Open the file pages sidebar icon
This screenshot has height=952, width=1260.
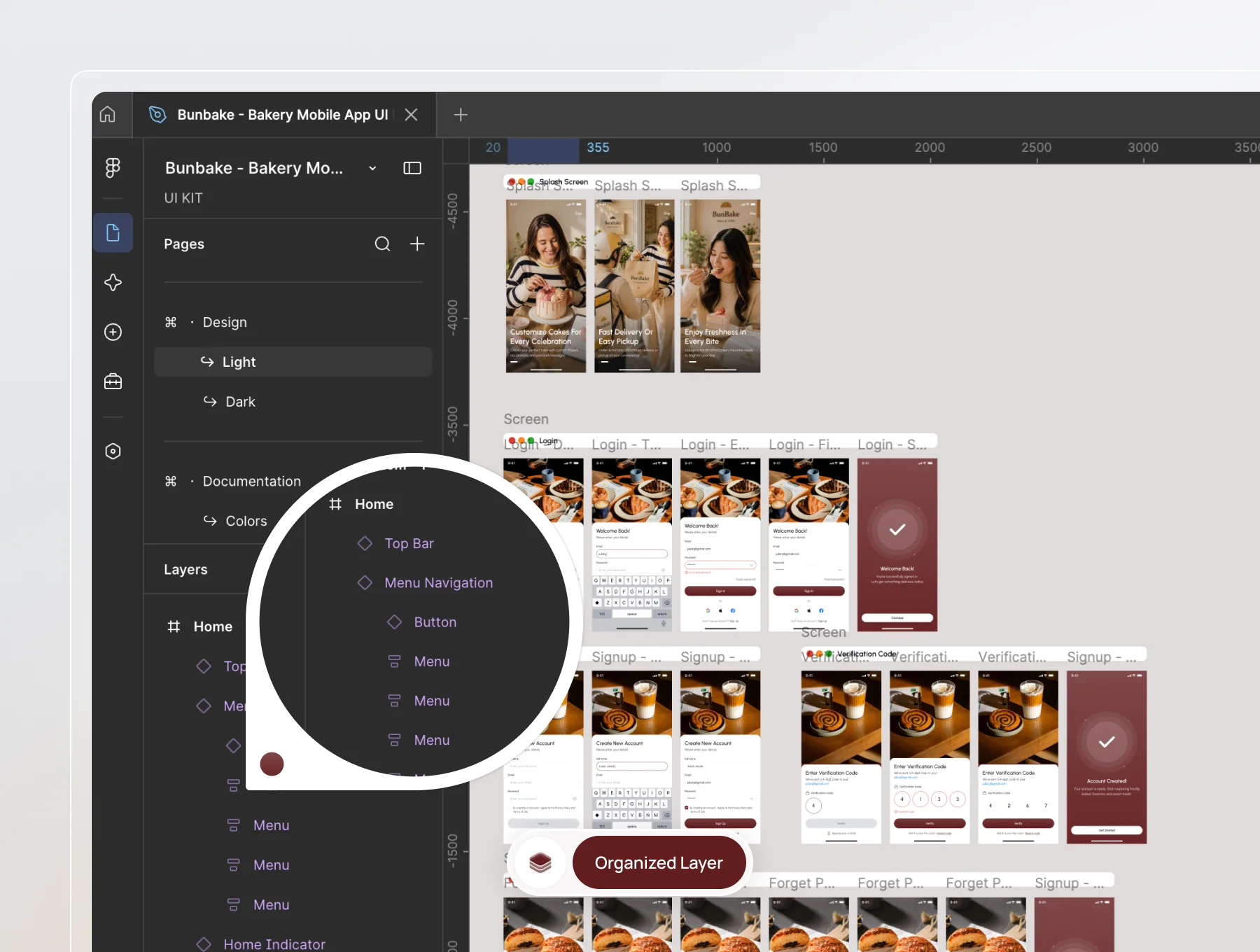click(x=113, y=232)
